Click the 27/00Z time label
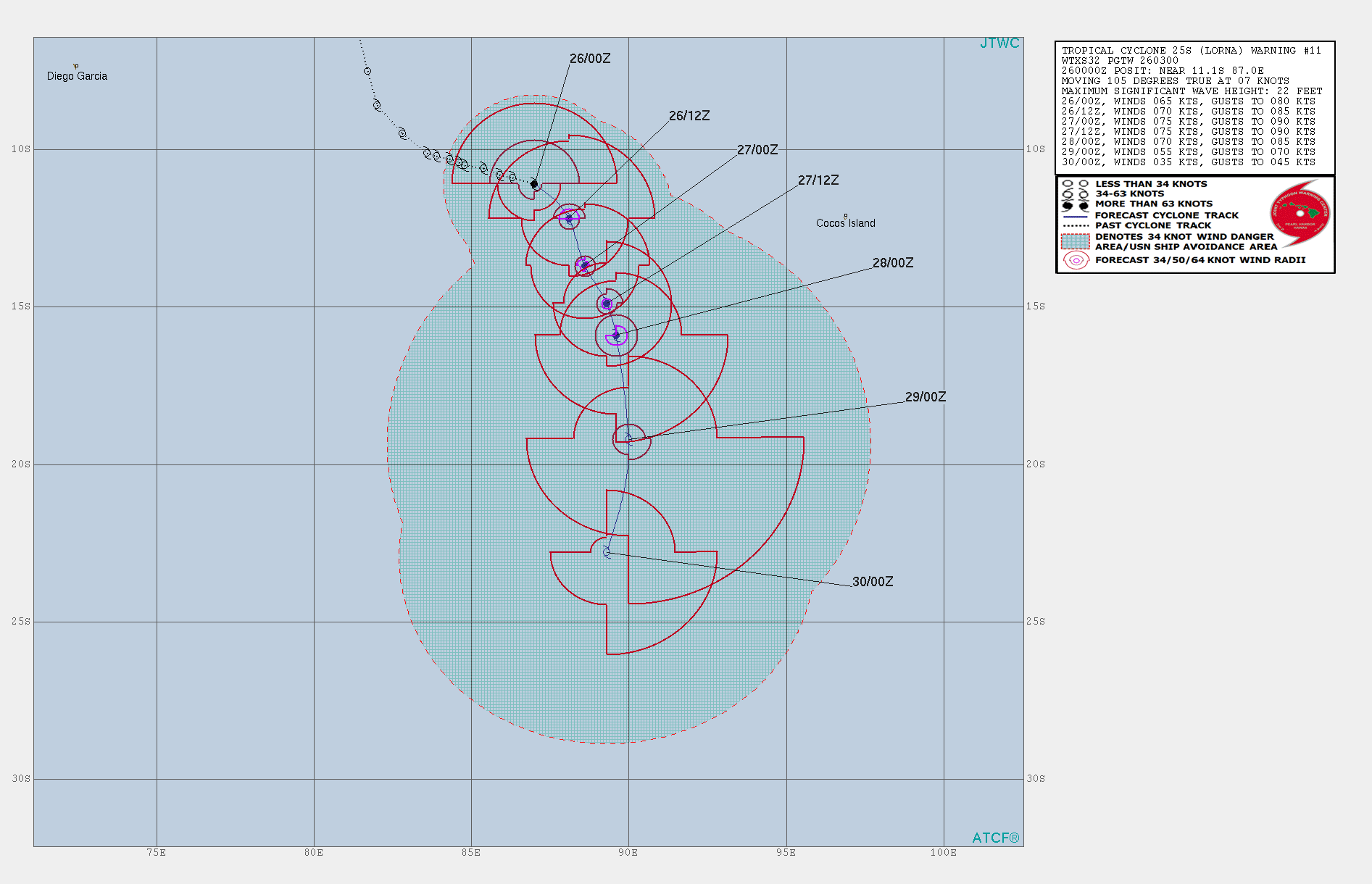Image resolution: width=1372 pixels, height=884 pixels. [x=757, y=150]
